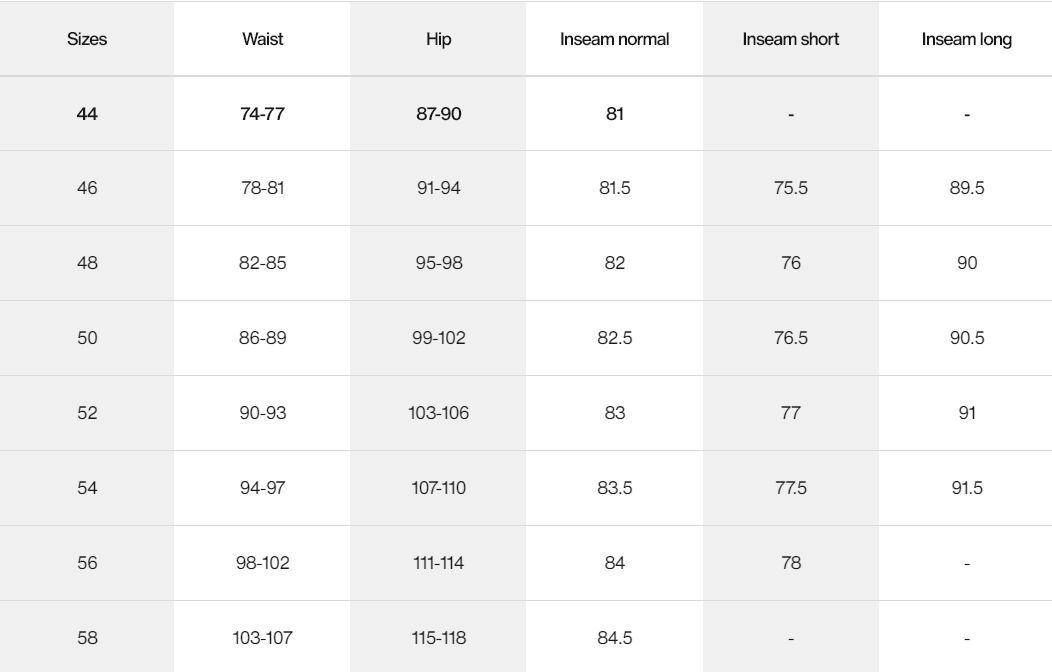
Task: Click the Sizes column header
Action: [x=87, y=39]
